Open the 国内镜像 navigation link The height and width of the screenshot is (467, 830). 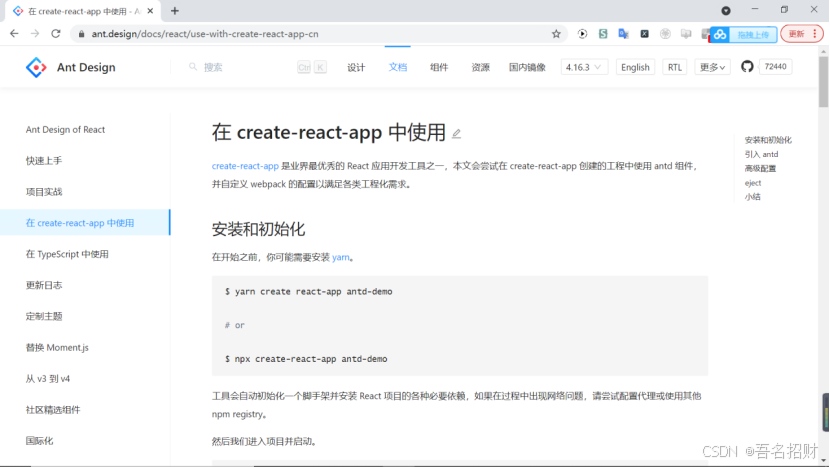click(x=527, y=67)
